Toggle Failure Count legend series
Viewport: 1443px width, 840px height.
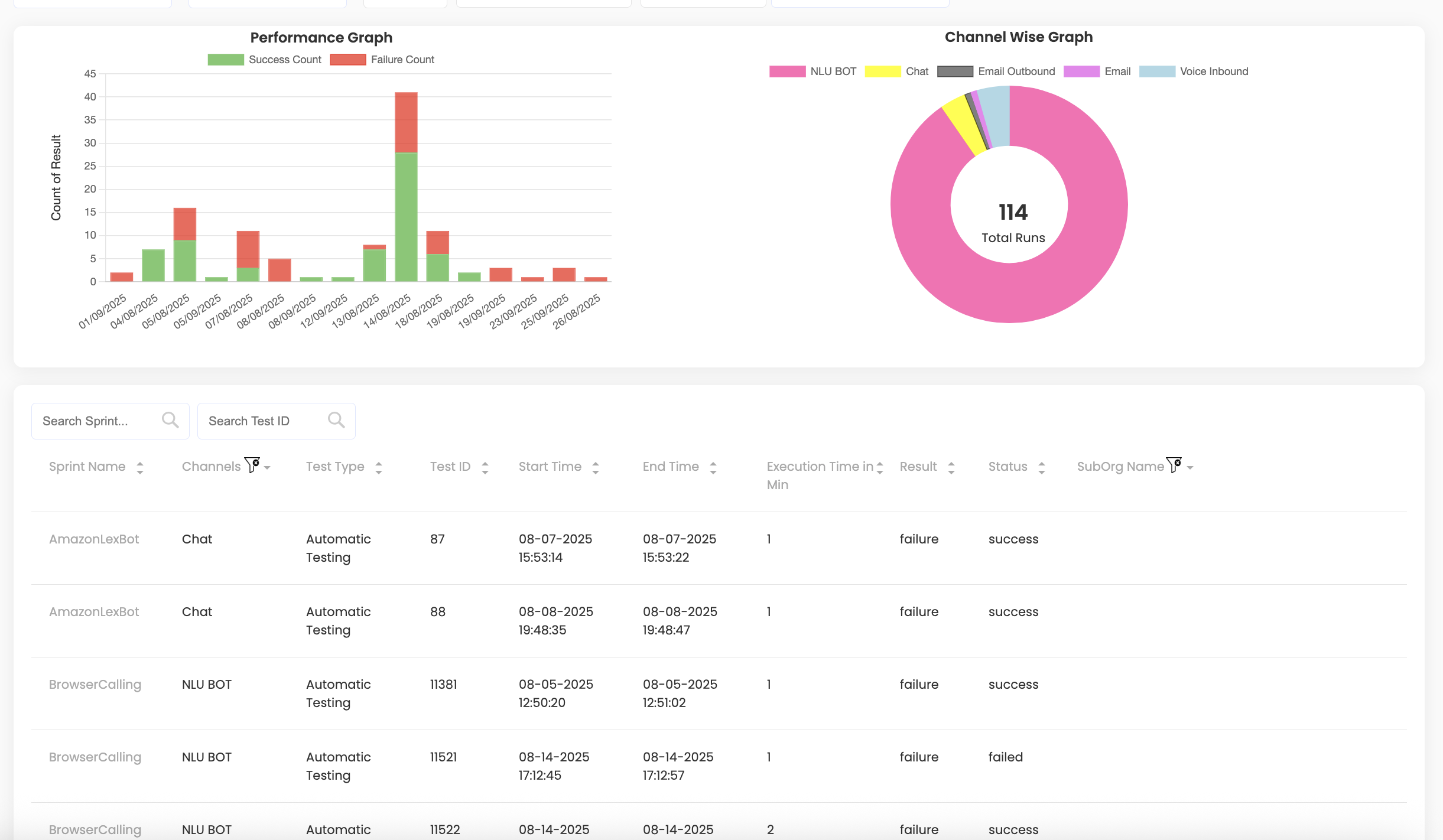[x=382, y=60]
